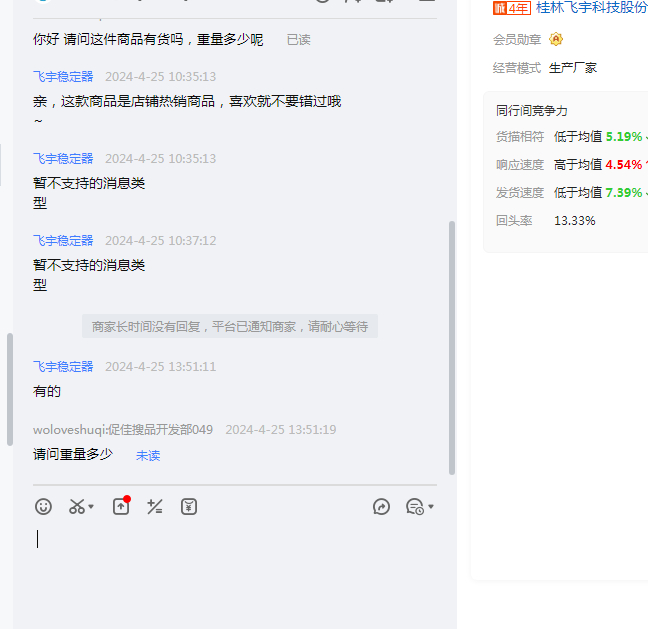Open the emoji picker in chat toolbar

(43, 507)
